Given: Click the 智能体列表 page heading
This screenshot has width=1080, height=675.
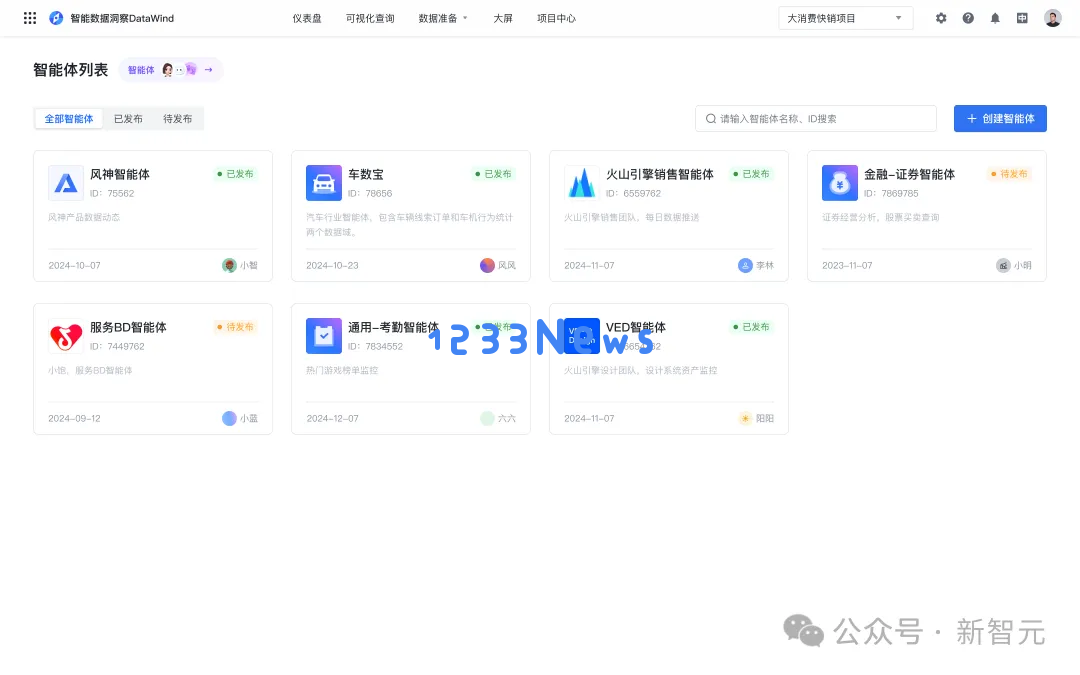Looking at the screenshot, I should pyautogui.click(x=70, y=70).
